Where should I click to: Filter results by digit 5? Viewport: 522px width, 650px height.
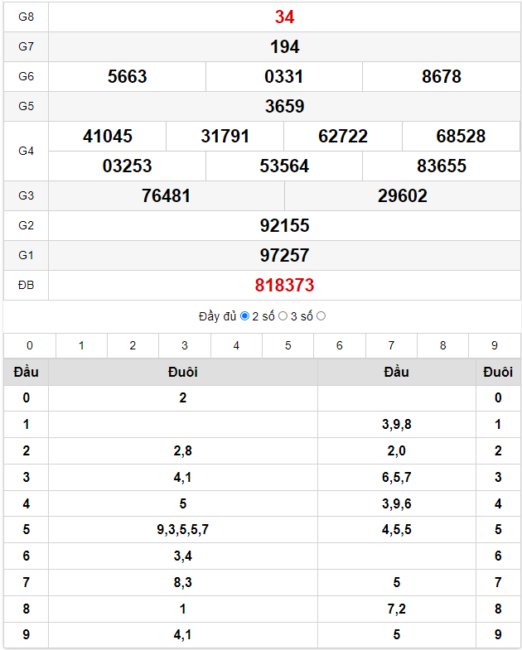click(x=288, y=345)
